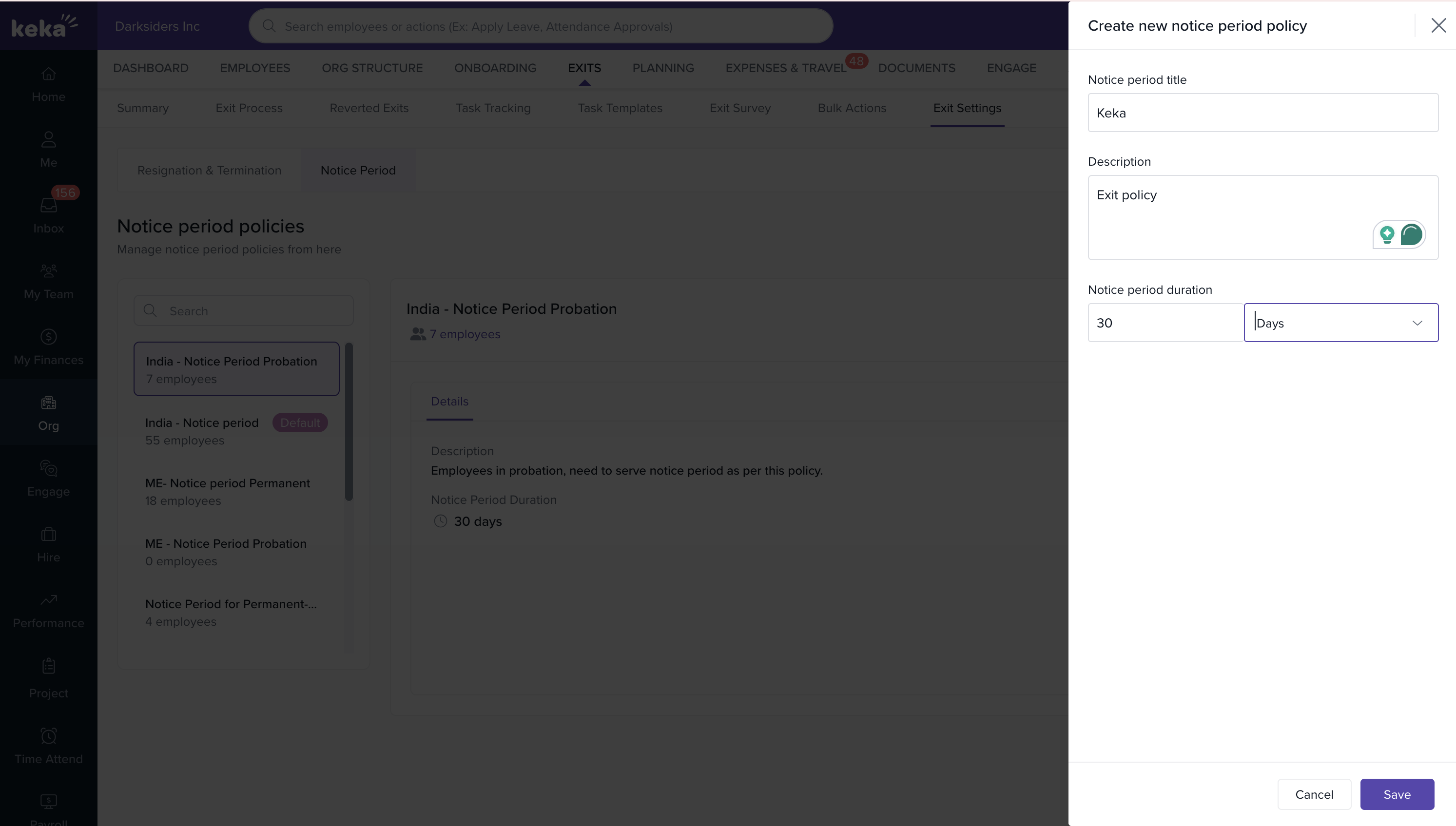Click the My Finances dollar icon
1456x826 pixels.
tap(48, 337)
